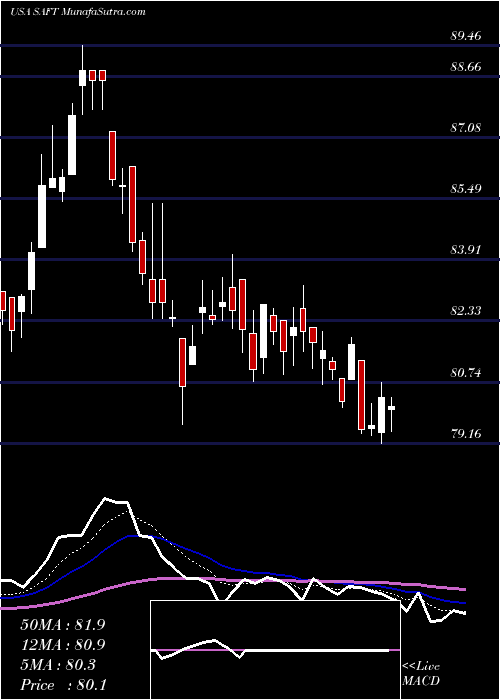
Task: Click the 83.91 price level label
Action: 466,250
